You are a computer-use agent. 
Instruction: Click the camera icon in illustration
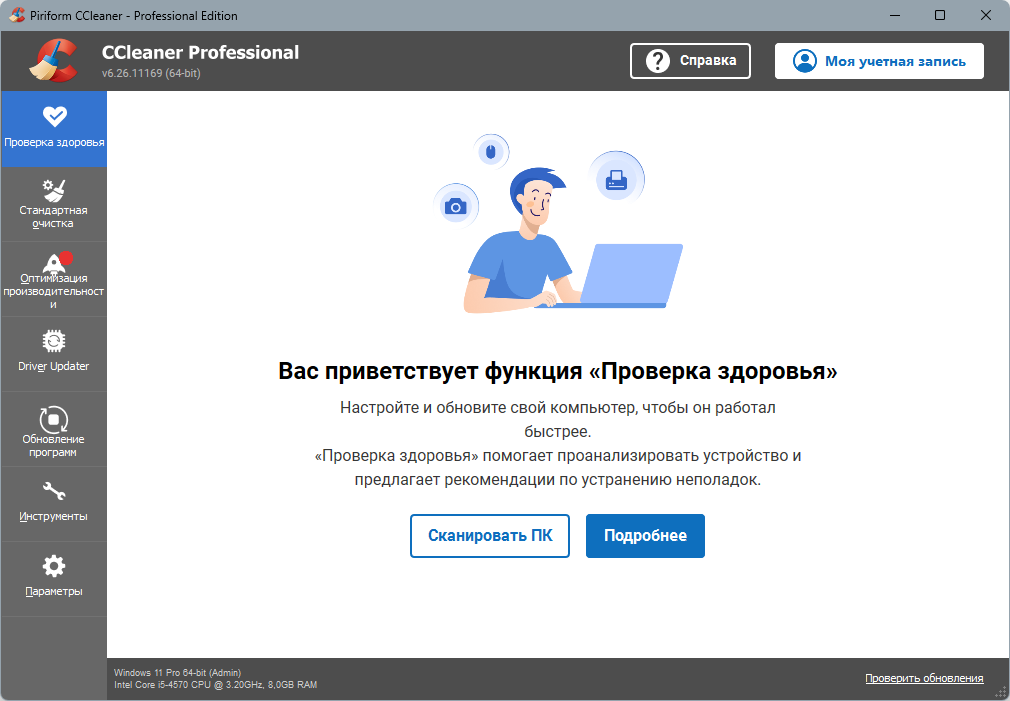(x=455, y=206)
